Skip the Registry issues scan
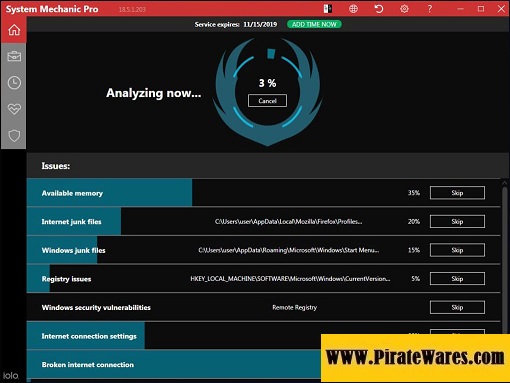Screen dimensions: 510x383 tap(457, 279)
